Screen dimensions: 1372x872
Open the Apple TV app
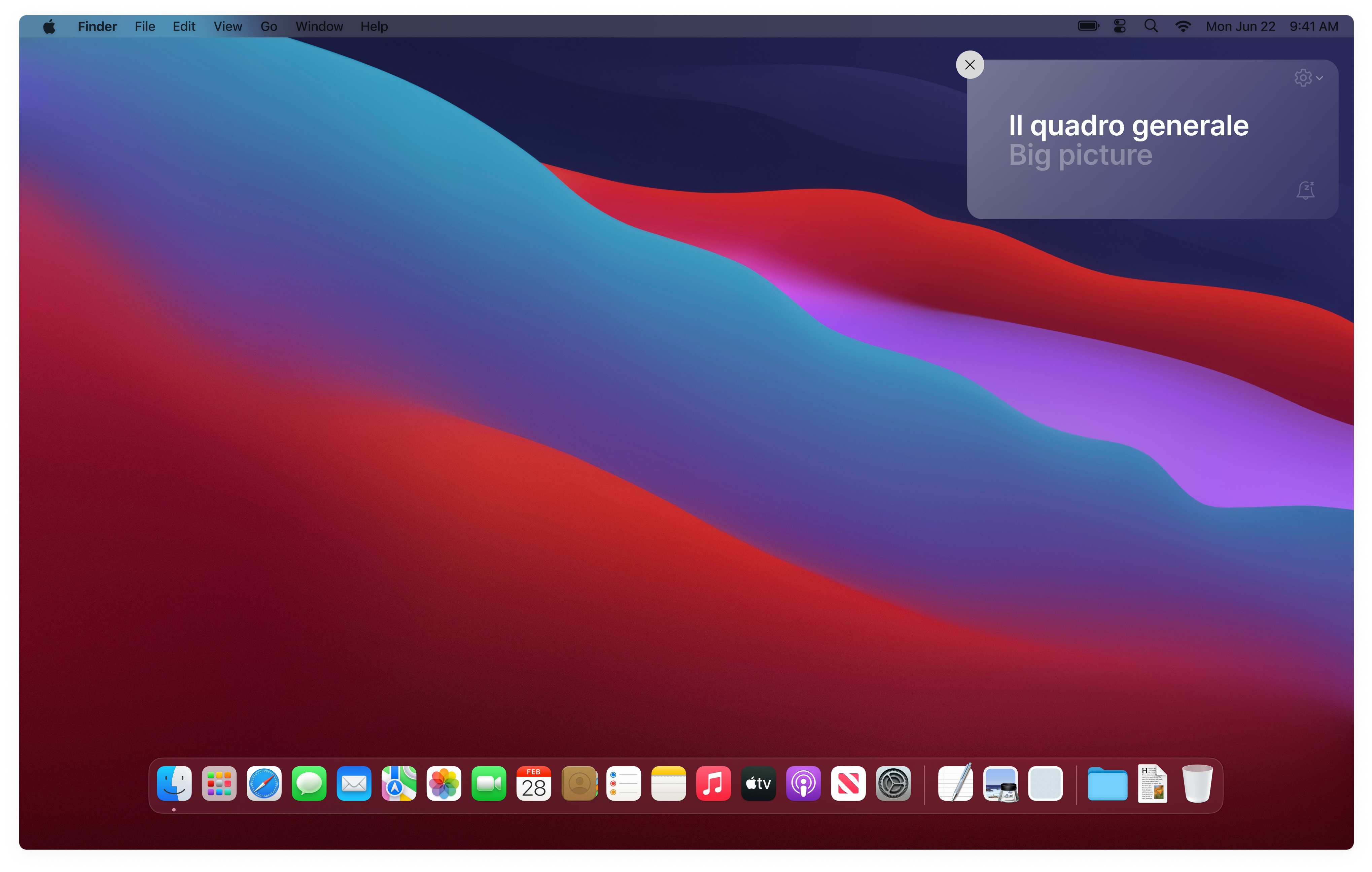click(x=758, y=784)
